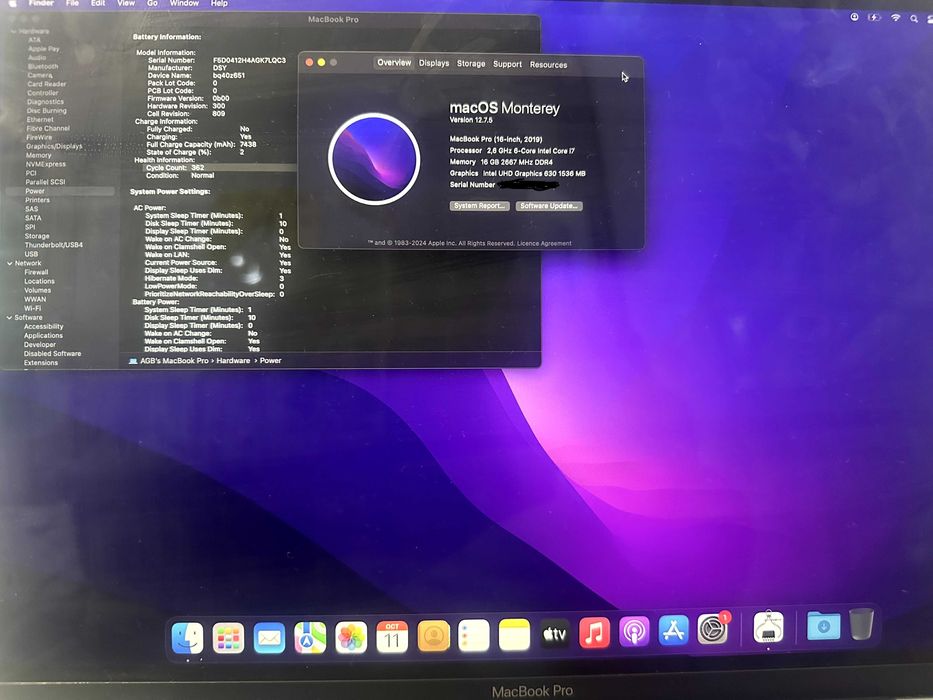
Task: Switch to the Overview tab
Action: coord(394,62)
